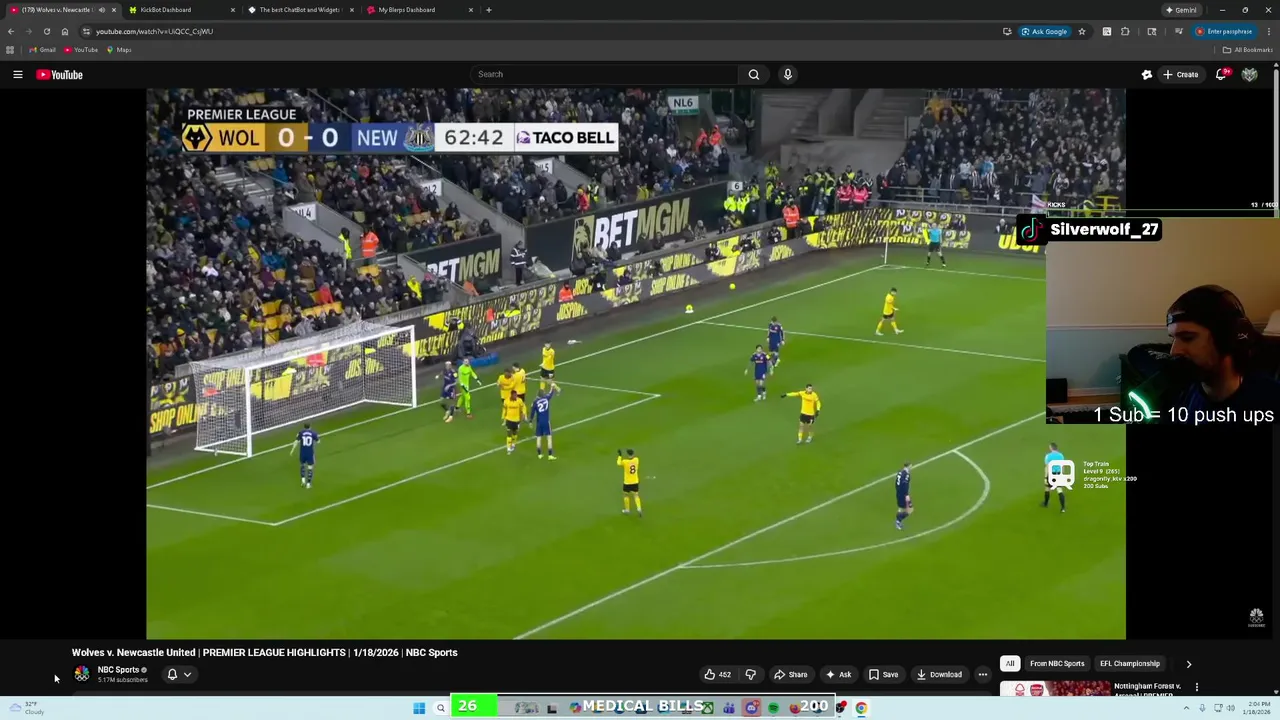1280x720 pixels.
Task: Open options for Nottingham Forest suggested video
Action: [1196, 687]
